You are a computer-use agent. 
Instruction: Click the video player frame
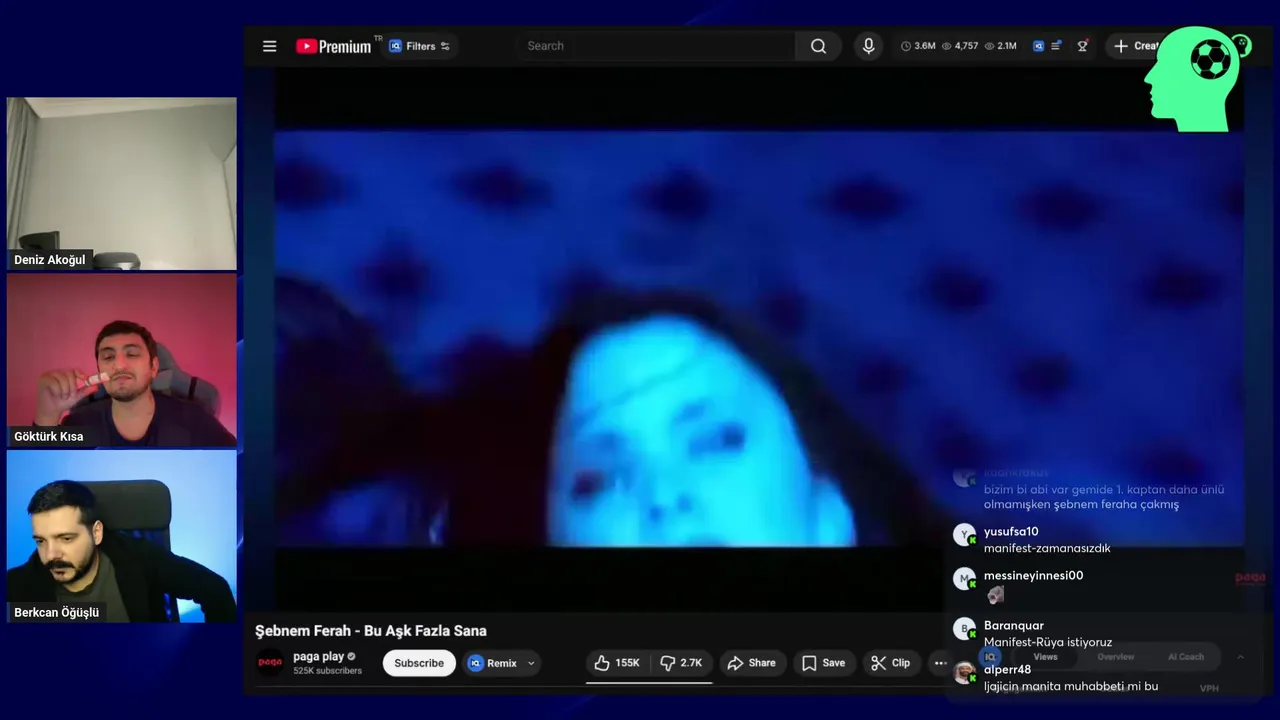click(758, 338)
